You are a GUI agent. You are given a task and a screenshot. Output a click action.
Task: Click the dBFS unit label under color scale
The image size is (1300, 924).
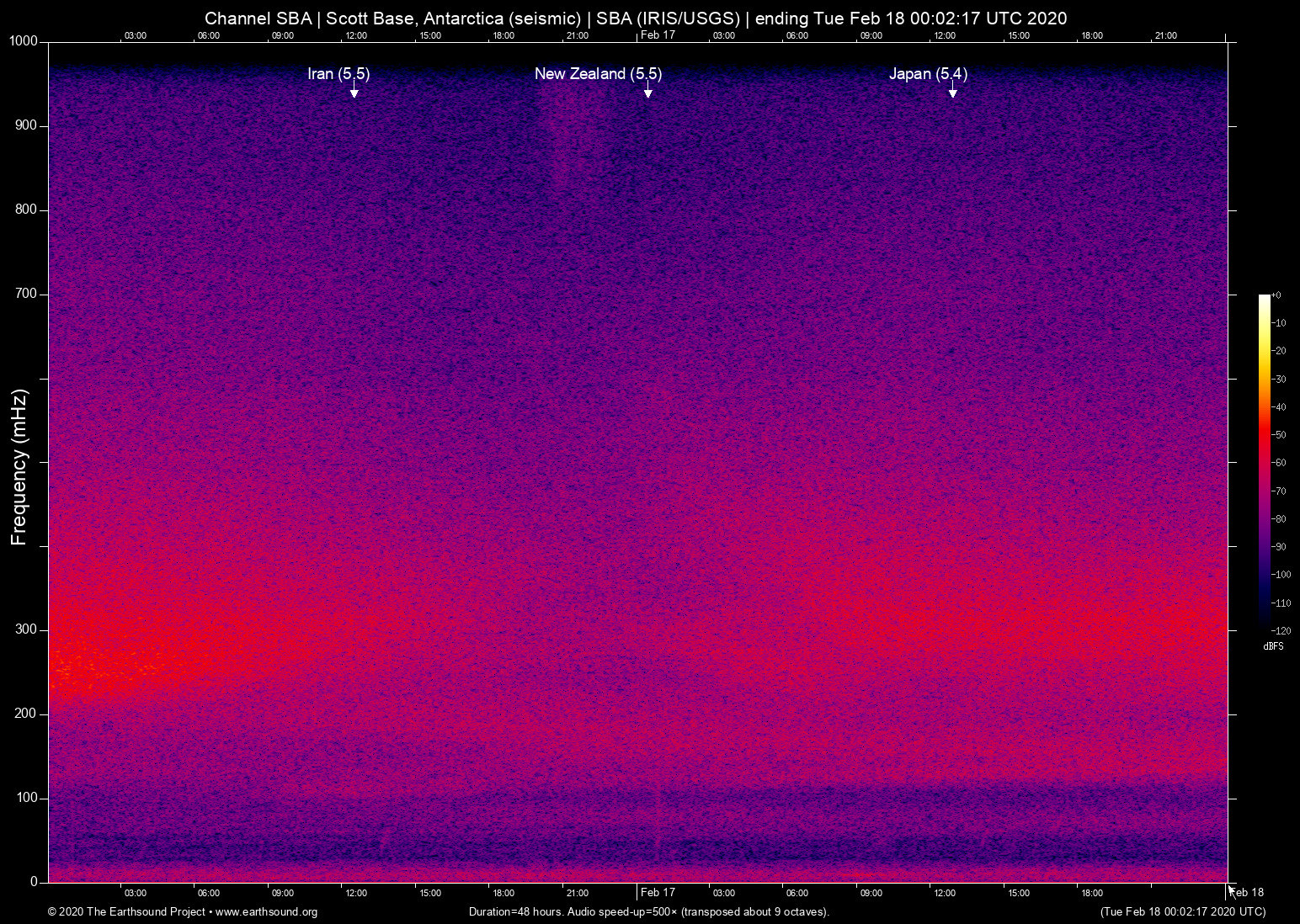coord(1273,646)
